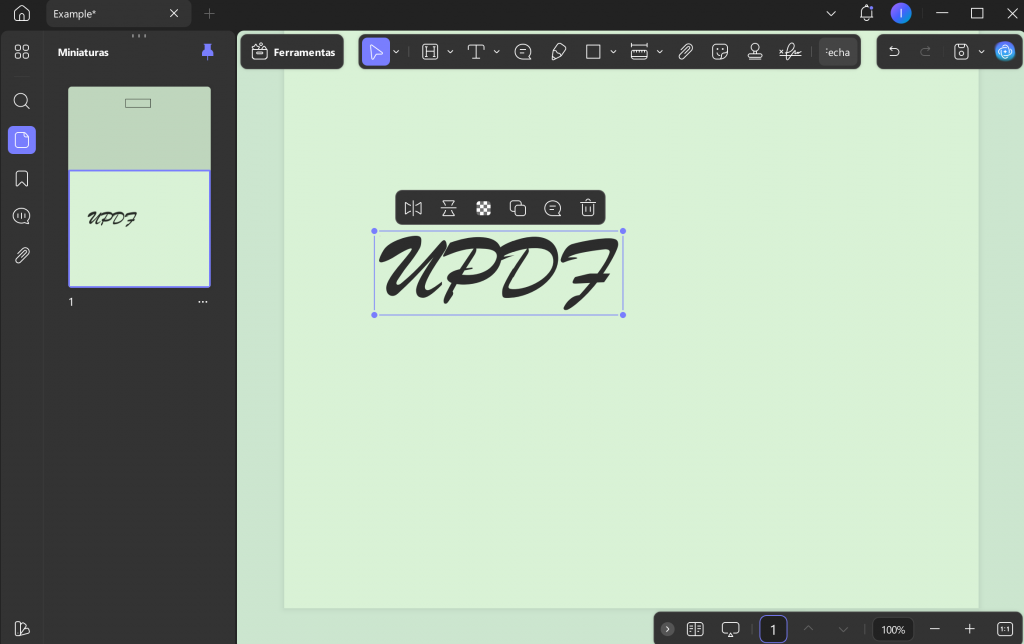Copy the selected signature
Viewport: 1024px width, 644px height.
(x=518, y=208)
